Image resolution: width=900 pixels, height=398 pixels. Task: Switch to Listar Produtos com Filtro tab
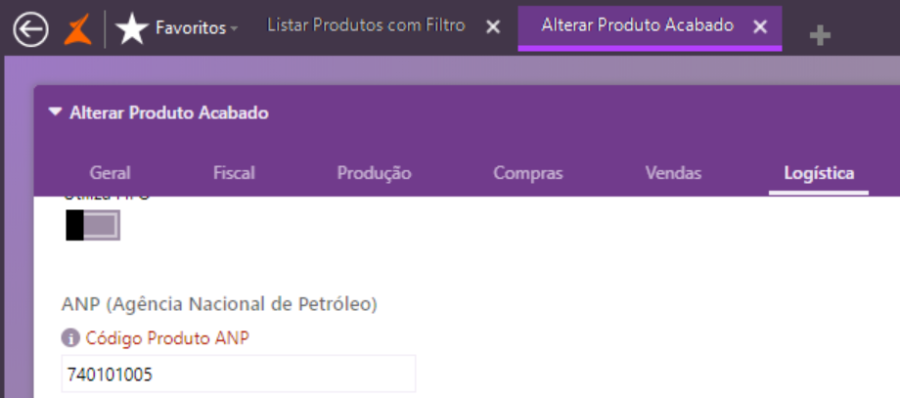[366, 26]
